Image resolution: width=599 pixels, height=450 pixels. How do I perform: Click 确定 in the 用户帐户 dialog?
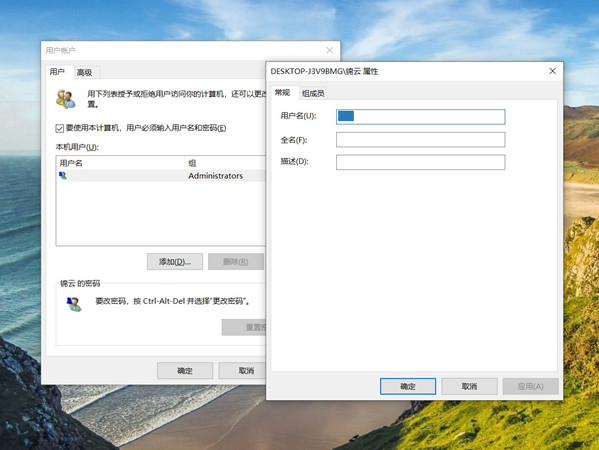185,371
